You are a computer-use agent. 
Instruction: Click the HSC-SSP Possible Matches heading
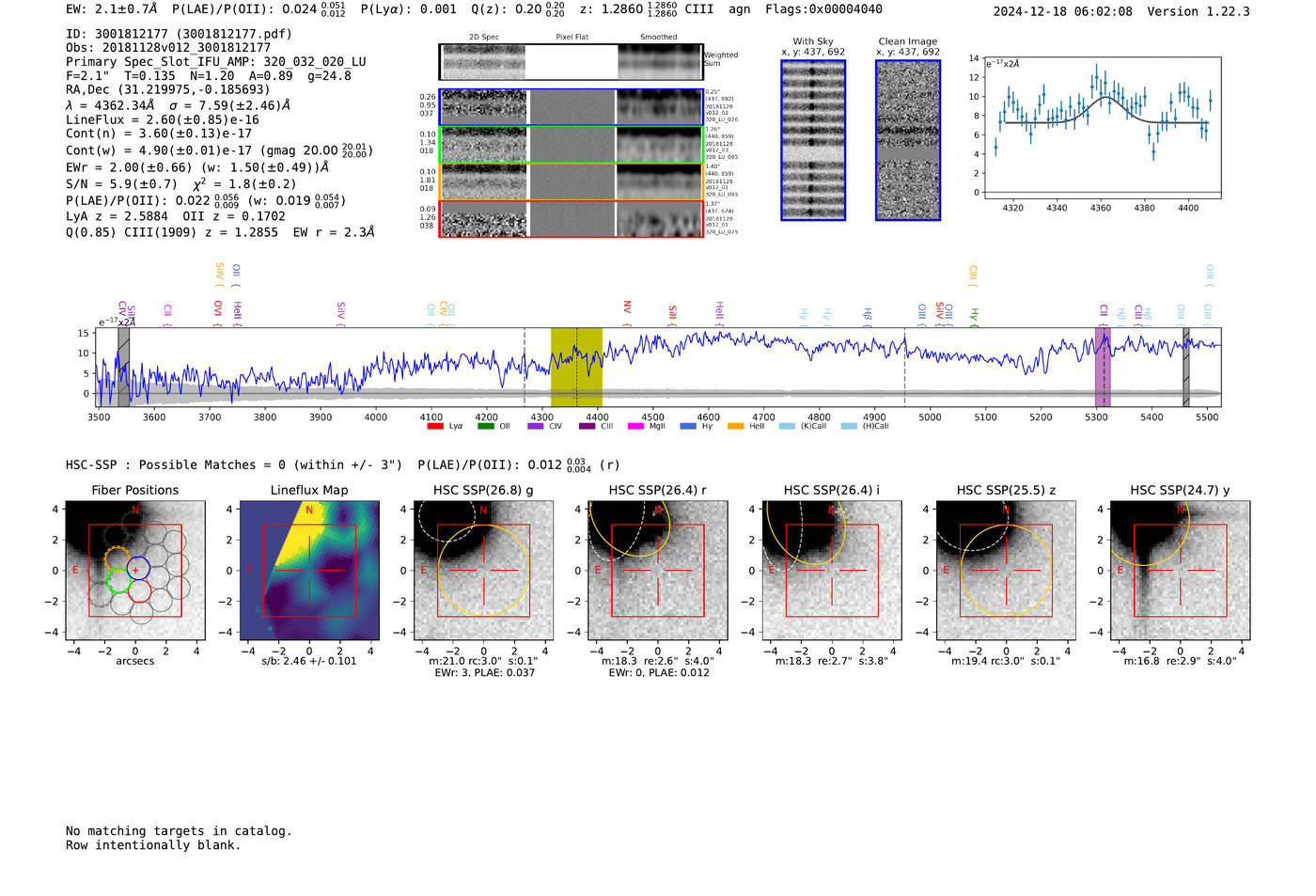coord(234,464)
